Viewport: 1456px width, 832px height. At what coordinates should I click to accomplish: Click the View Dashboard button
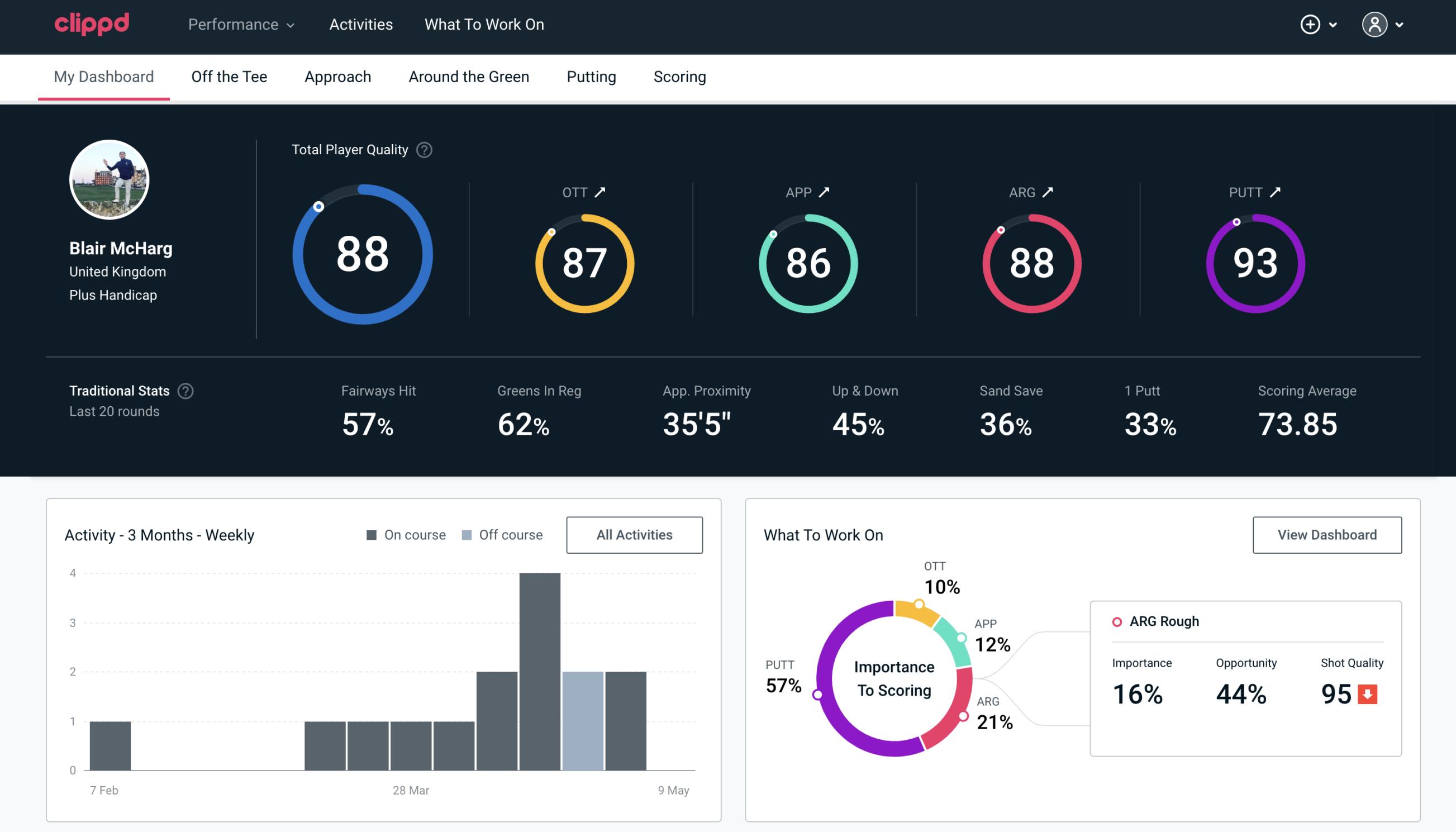tap(1328, 535)
